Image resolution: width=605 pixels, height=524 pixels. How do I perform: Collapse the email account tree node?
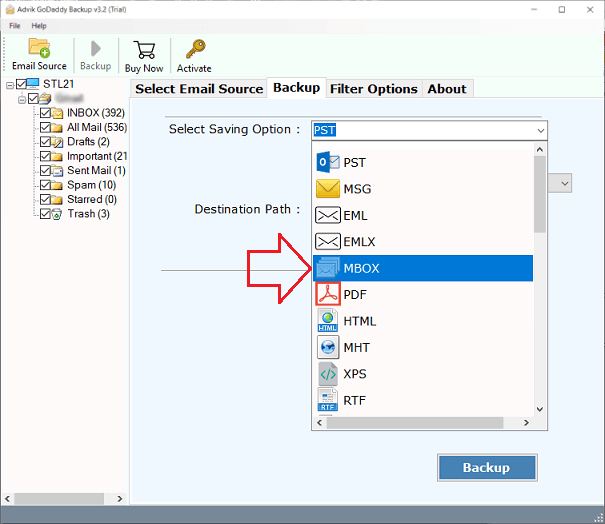point(22,100)
